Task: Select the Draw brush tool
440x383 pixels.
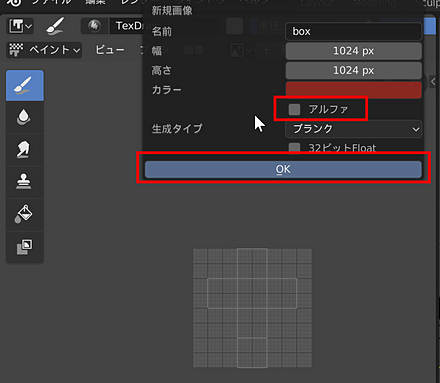Action: [x=25, y=85]
